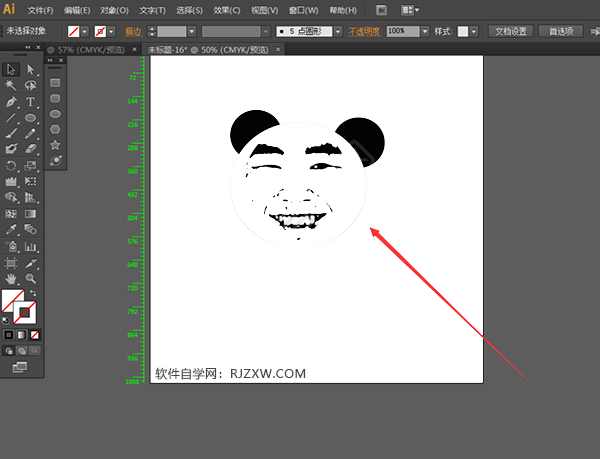Image resolution: width=600 pixels, height=459 pixels.
Task: Choose Rounded Rectangle in floating shape panel
Action: (x=55, y=98)
